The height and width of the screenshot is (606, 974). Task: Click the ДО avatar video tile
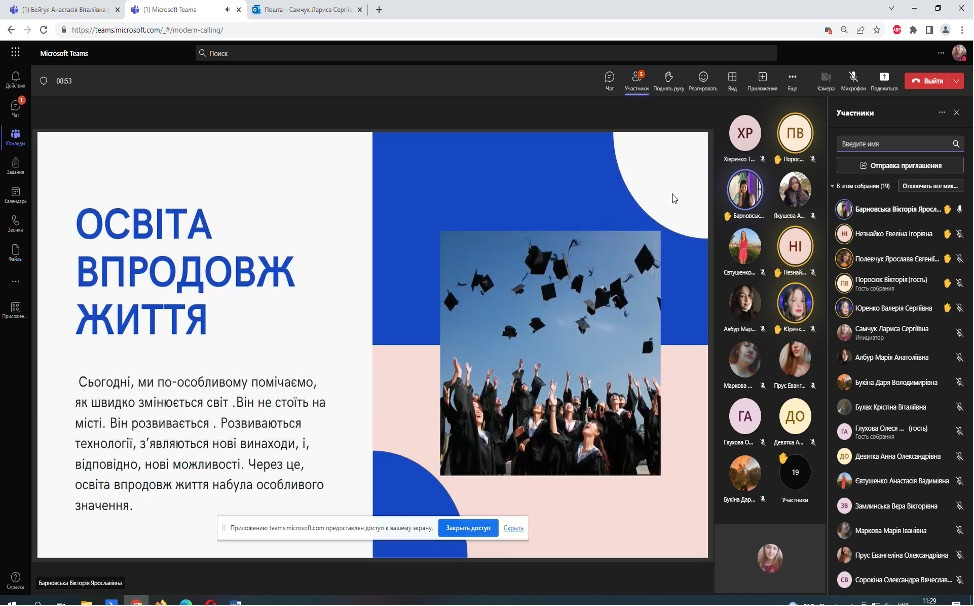(795, 417)
